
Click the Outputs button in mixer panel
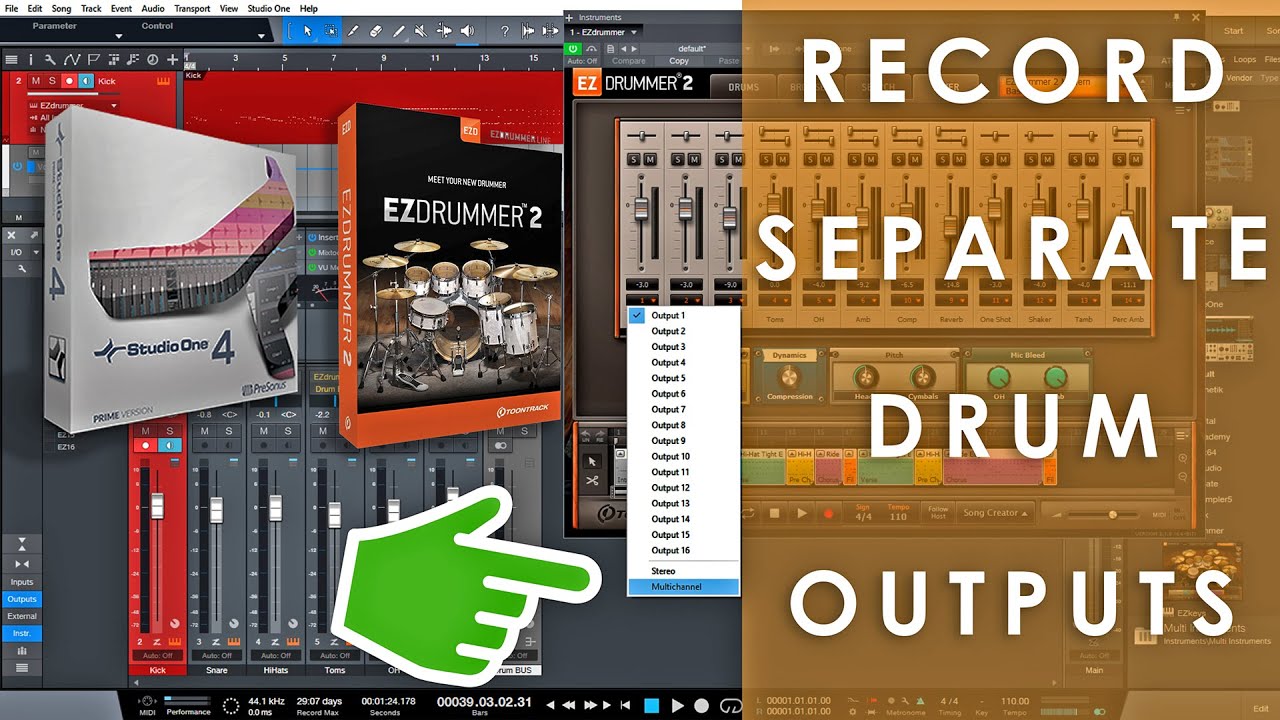coord(21,599)
